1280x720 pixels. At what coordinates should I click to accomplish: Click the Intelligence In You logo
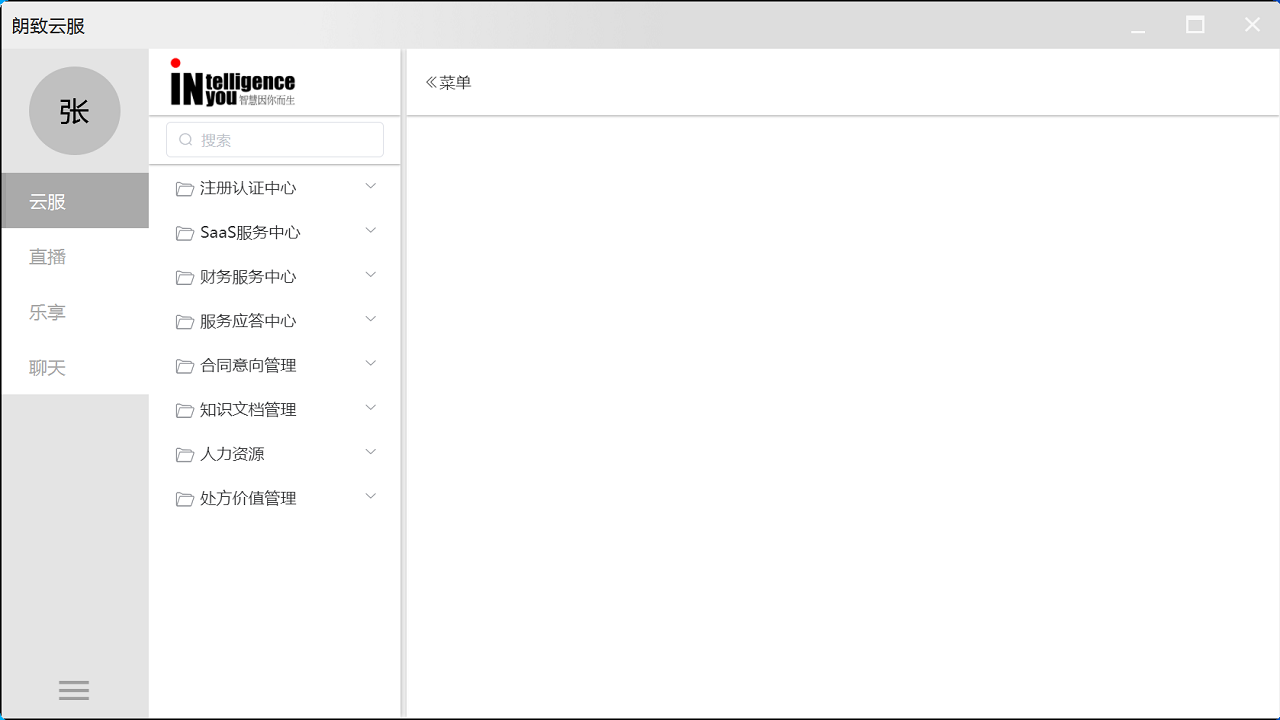click(232, 82)
